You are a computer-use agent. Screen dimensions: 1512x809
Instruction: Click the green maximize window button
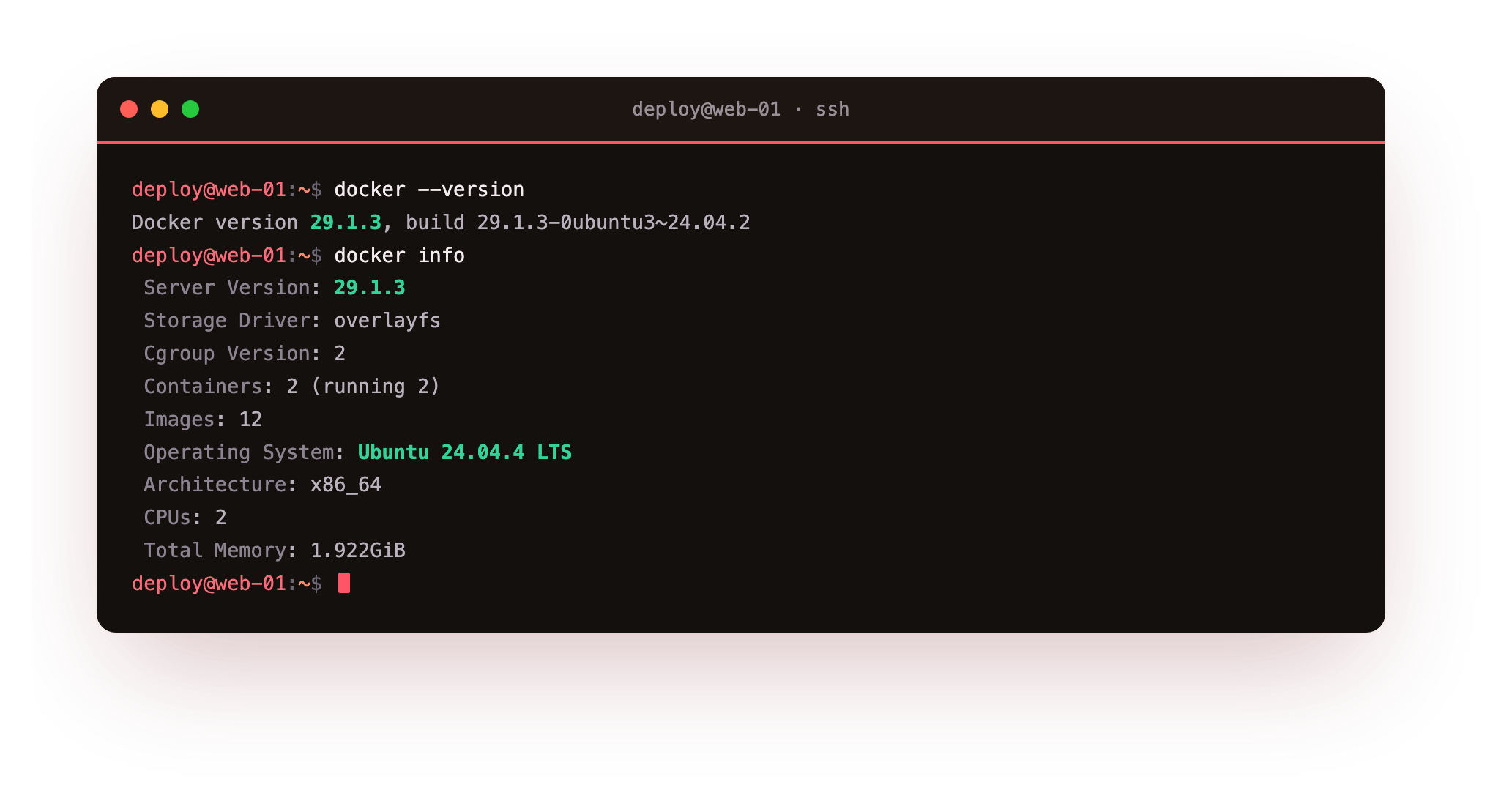pos(190,109)
